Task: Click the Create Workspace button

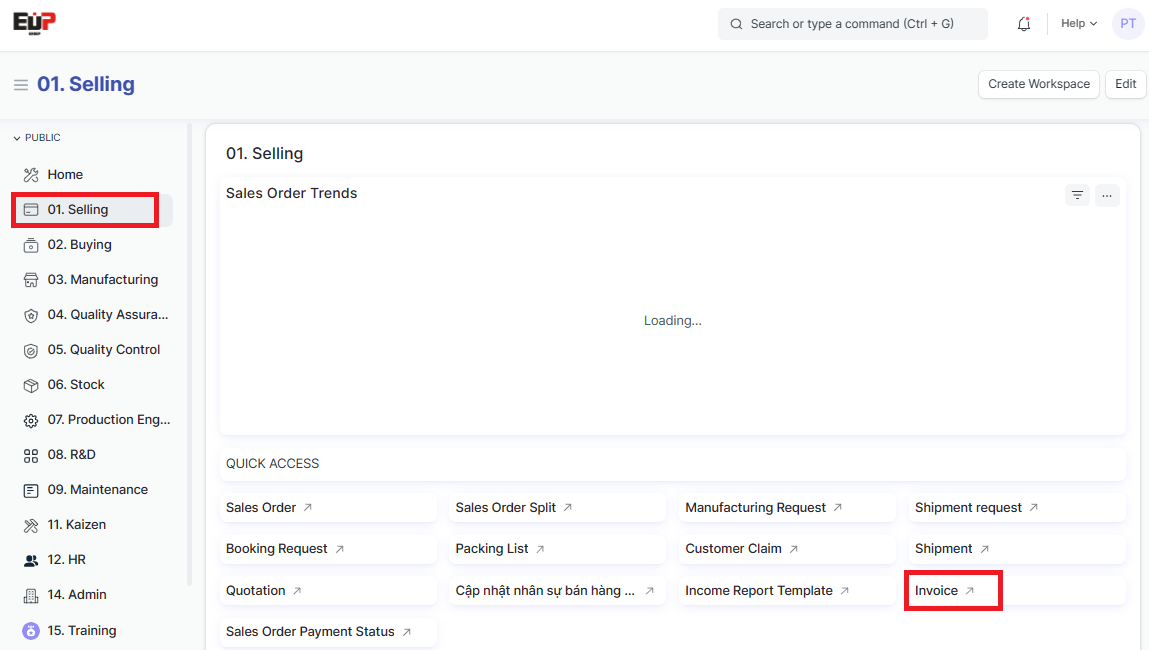Action: (1038, 84)
